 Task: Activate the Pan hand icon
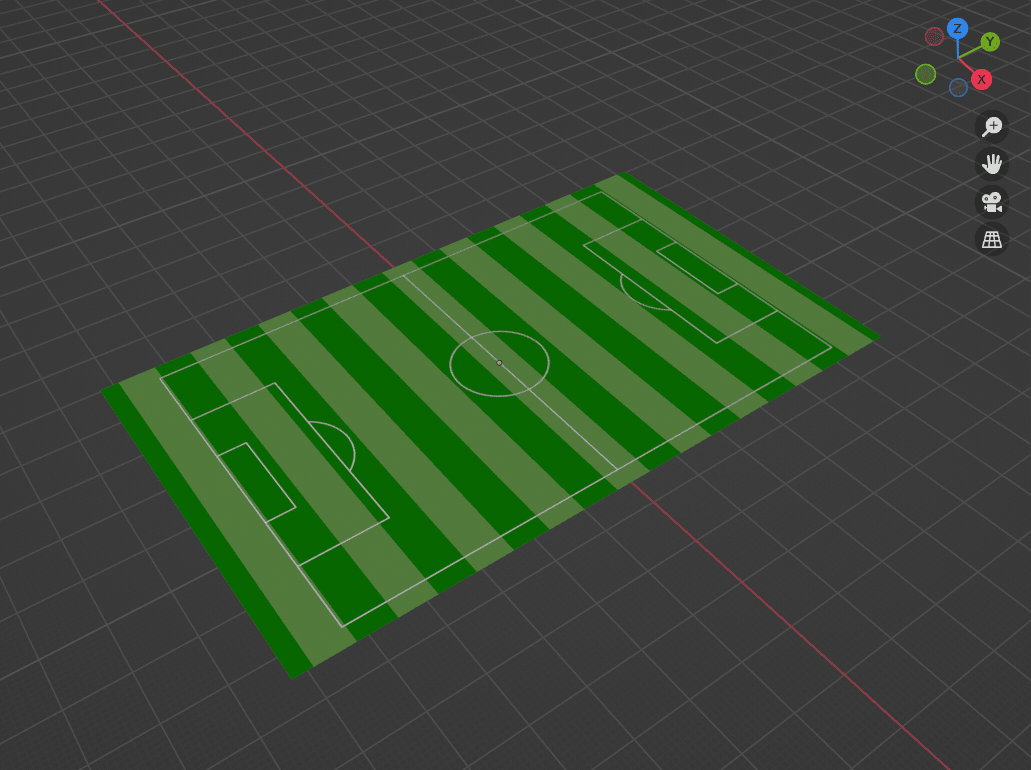coord(991,163)
